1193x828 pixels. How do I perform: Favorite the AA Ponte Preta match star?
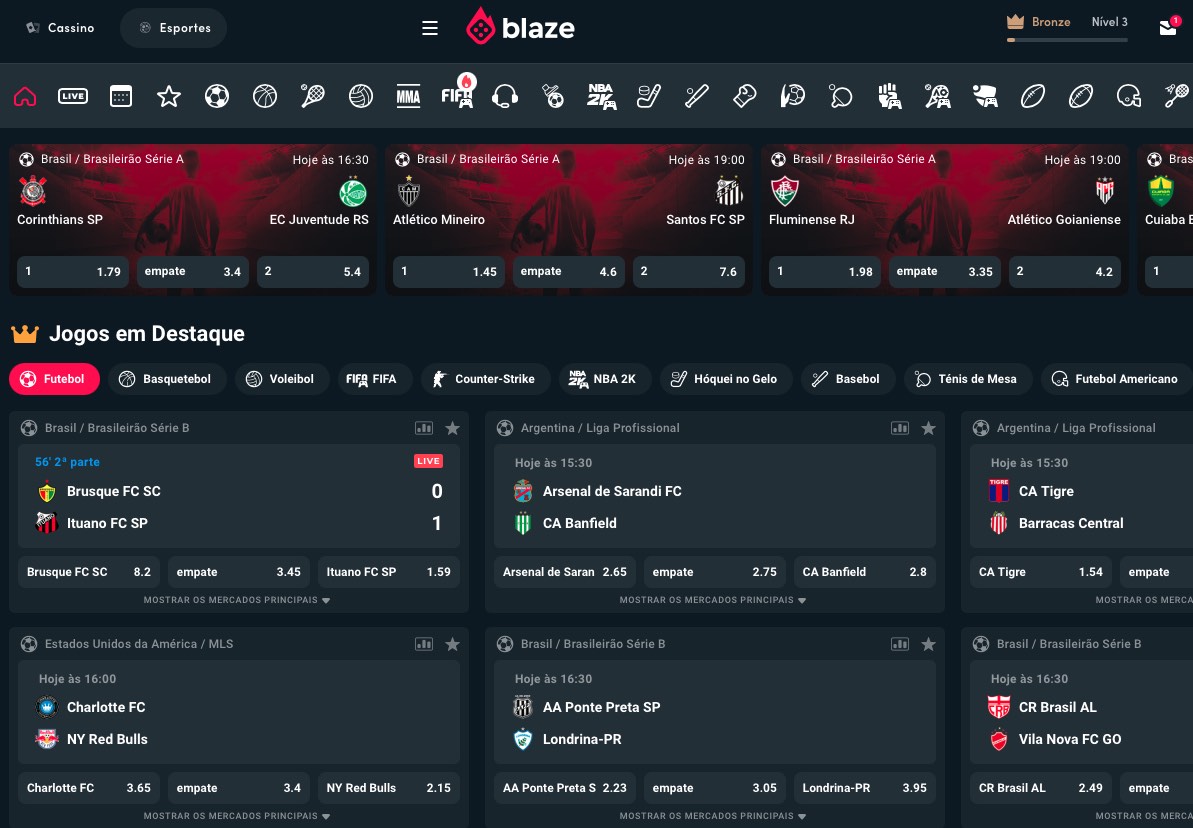point(928,644)
